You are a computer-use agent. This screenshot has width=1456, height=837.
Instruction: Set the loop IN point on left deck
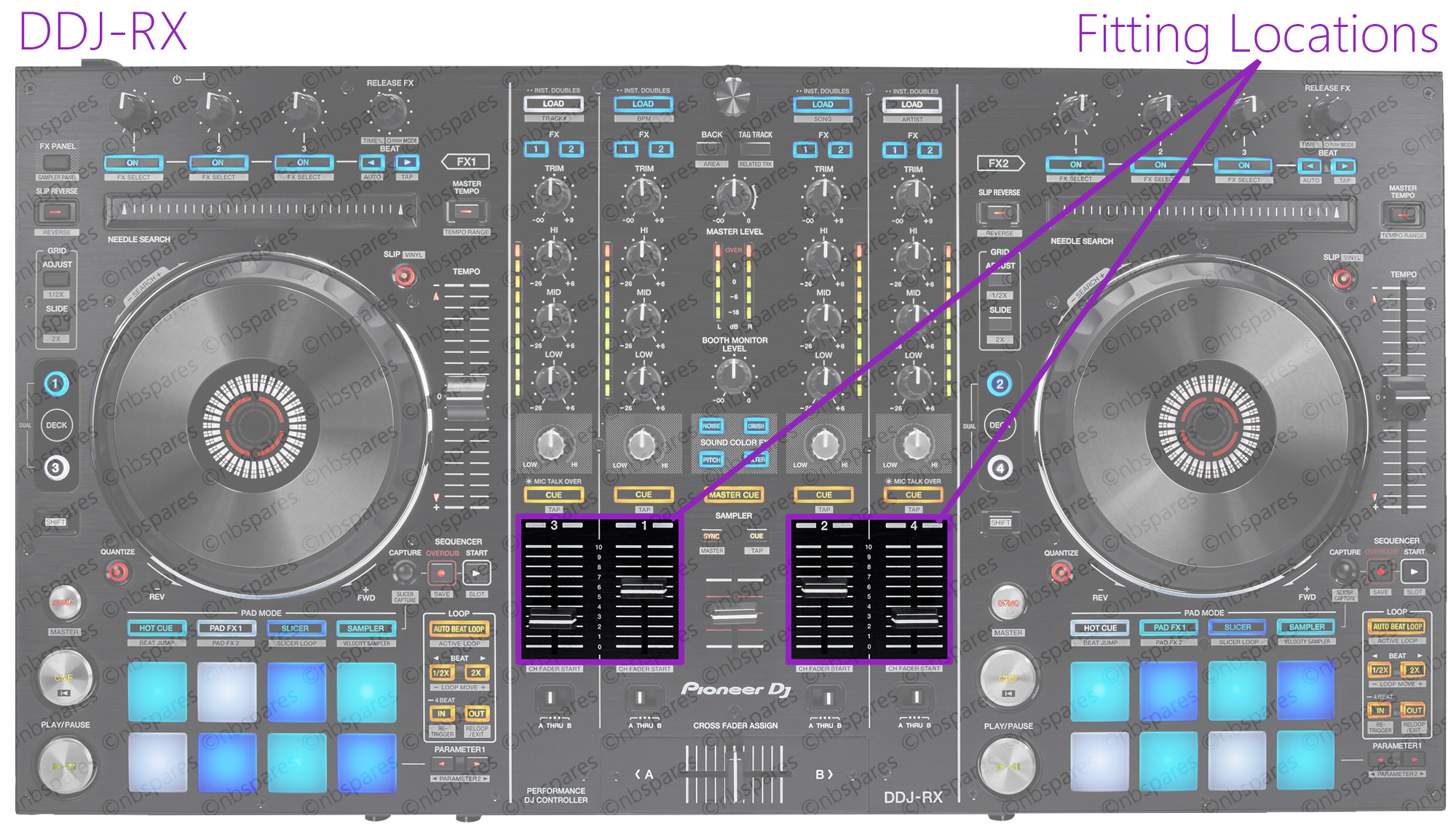tap(441, 713)
